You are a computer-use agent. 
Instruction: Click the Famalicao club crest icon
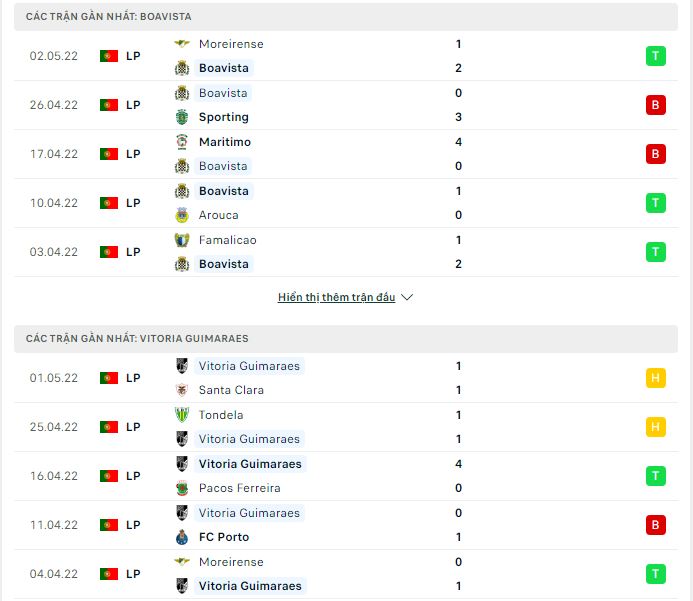point(182,240)
